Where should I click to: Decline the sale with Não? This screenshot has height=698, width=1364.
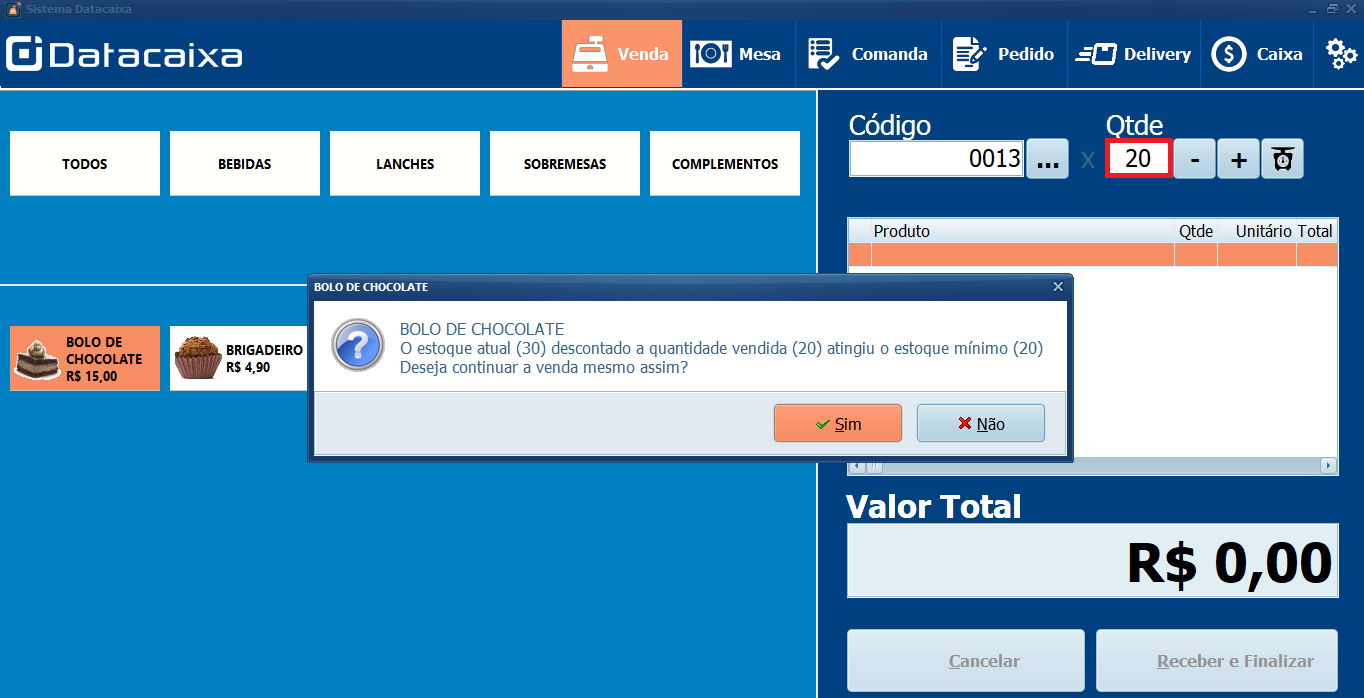click(980, 423)
